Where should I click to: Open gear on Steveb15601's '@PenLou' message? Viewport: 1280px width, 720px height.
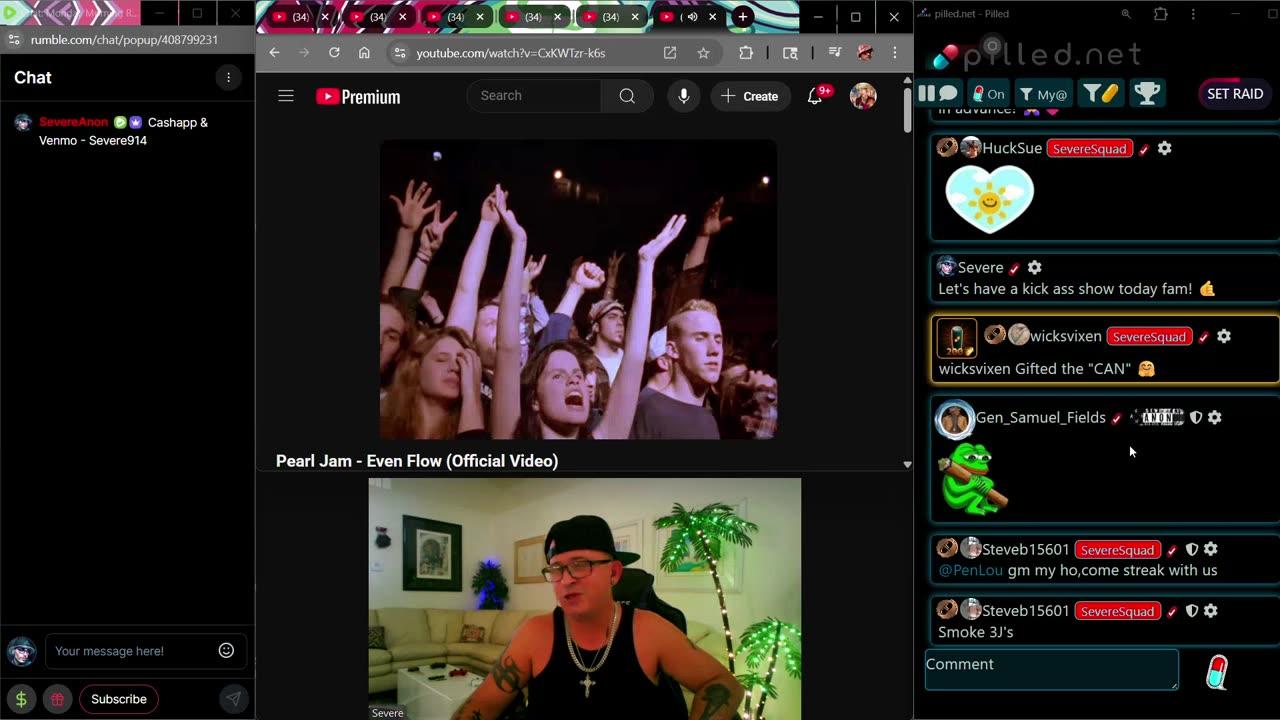pos(1210,549)
